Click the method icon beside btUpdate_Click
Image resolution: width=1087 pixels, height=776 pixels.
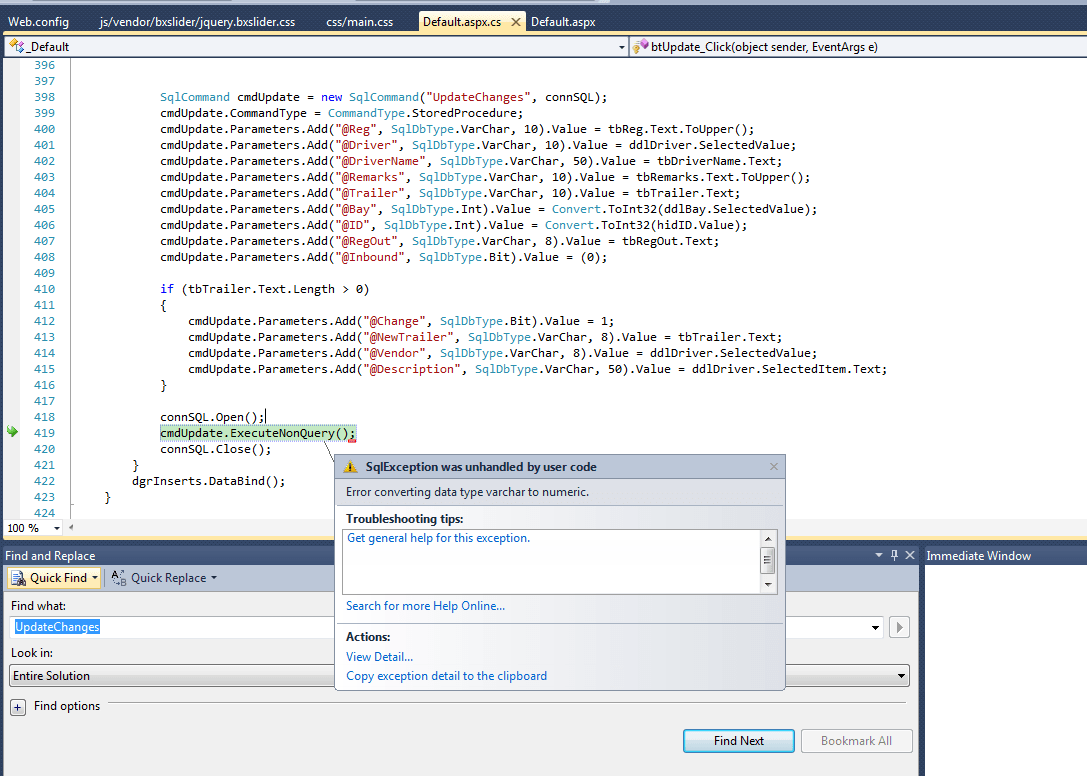tap(641, 46)
